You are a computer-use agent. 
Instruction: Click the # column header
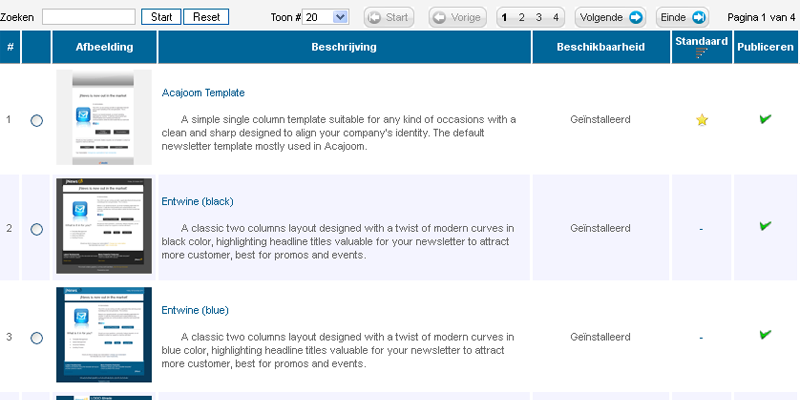[x=10, y=47]
